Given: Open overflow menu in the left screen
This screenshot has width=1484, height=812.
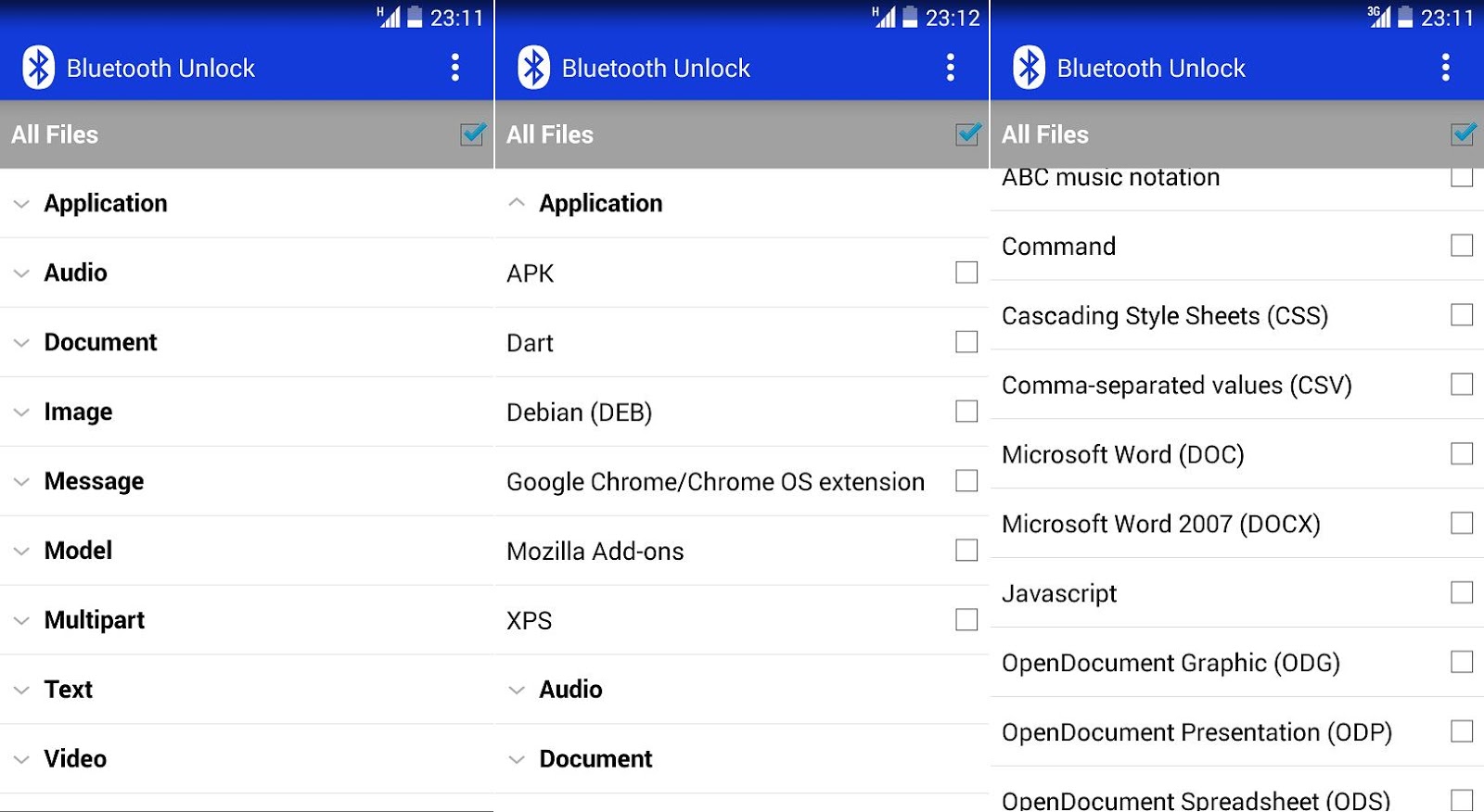Looking at the screenshot, I should [x=455, y=68].
